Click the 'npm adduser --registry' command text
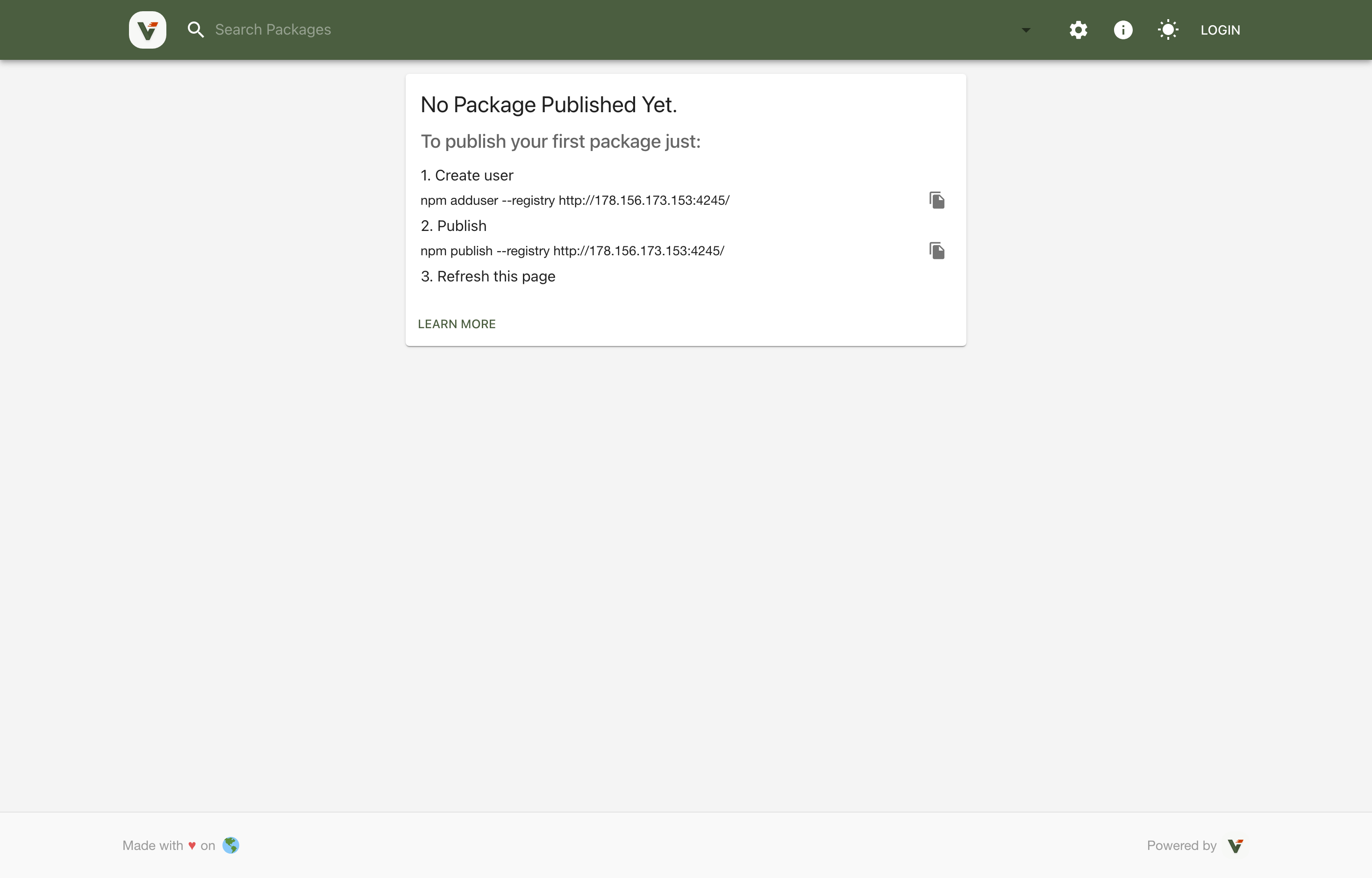1372x878 pixels. coord(575,200)
